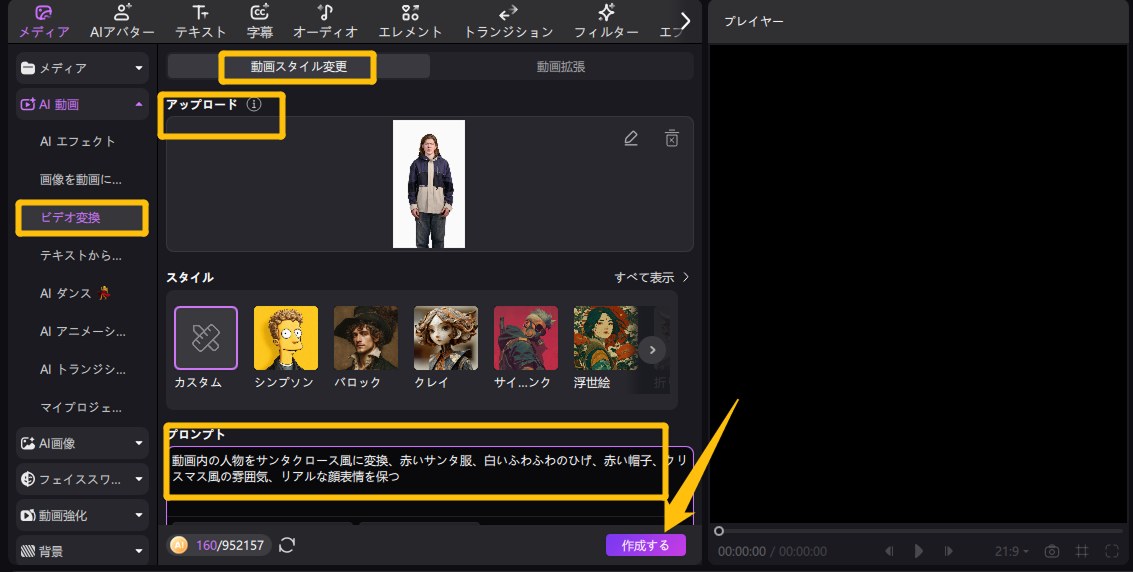Advance style carousel with next arrow
The width and height of the screenshot is (1133, 572).
[652, 350]
